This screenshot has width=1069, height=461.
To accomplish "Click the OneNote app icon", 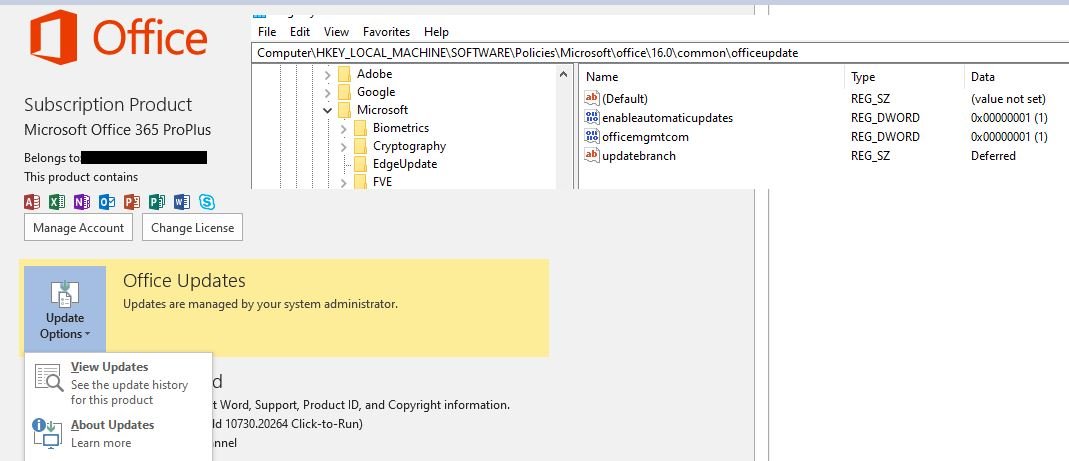I will [82, 202].
